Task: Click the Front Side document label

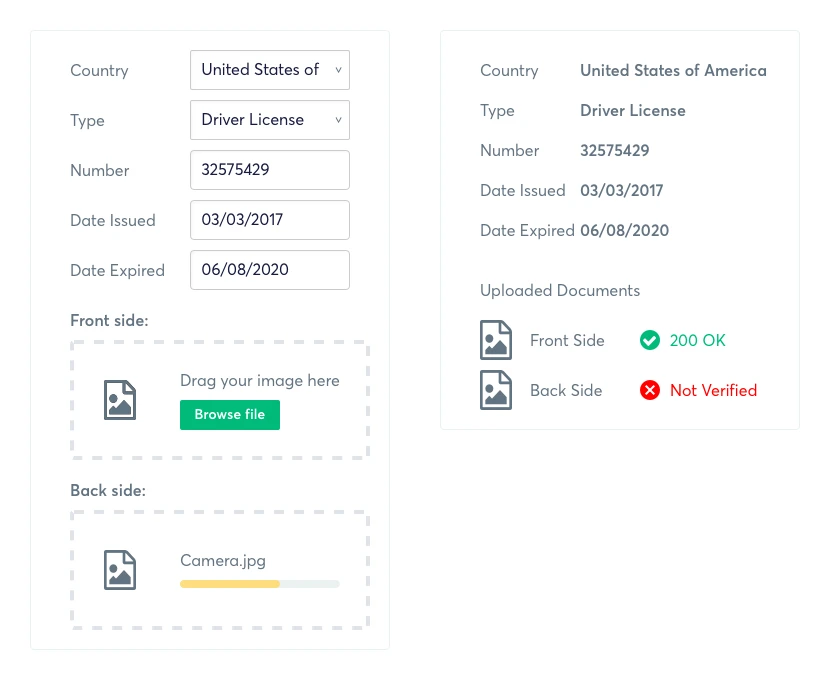Action: point(567,340)
